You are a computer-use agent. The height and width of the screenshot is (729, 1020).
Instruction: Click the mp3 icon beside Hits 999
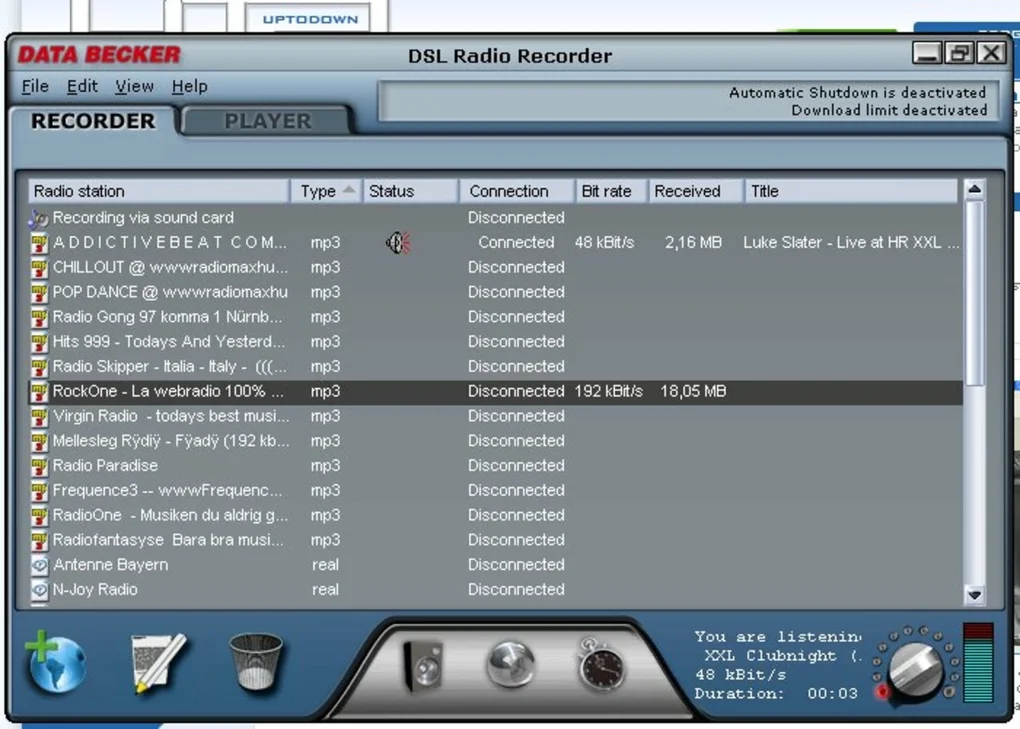pyautogui.click(x=39, y=343)
